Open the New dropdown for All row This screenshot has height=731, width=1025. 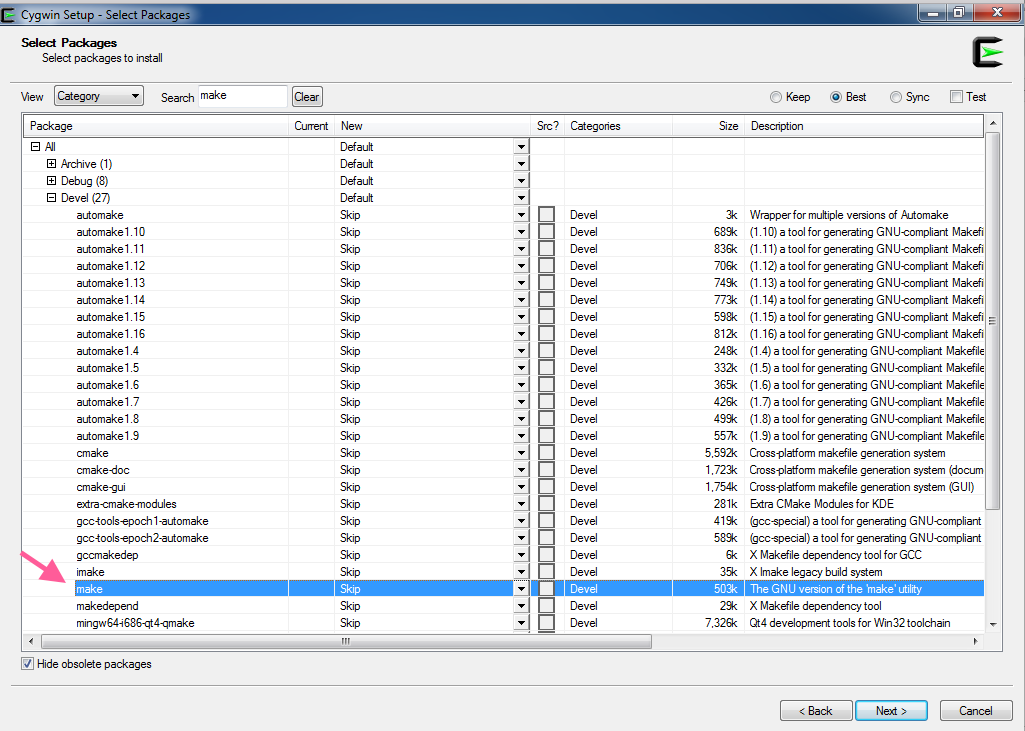(x=521, y=146)
